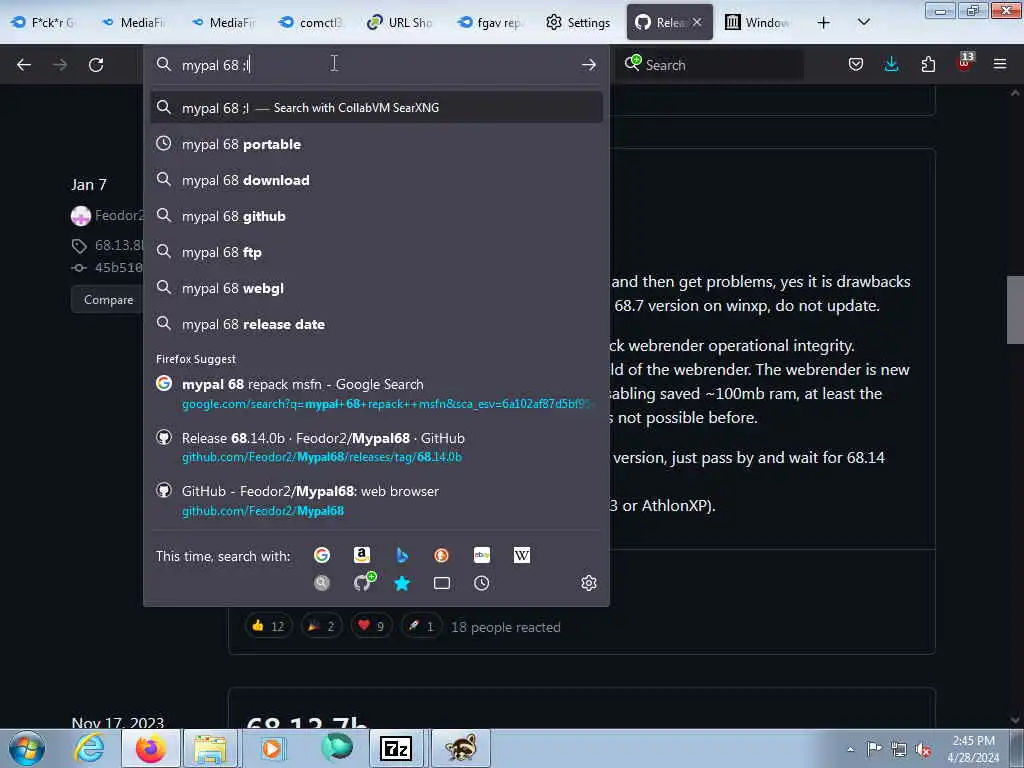Search in Bookmarks via star icon
The image size is (1024, 768).
click(x=402, y=583)
